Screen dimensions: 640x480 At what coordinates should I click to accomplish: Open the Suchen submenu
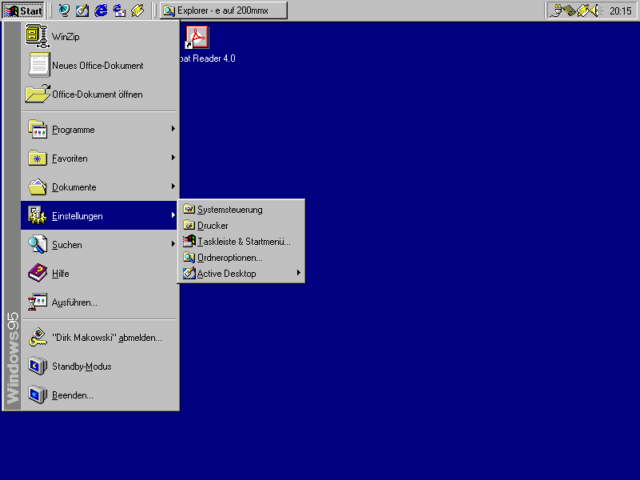(100, 244)
